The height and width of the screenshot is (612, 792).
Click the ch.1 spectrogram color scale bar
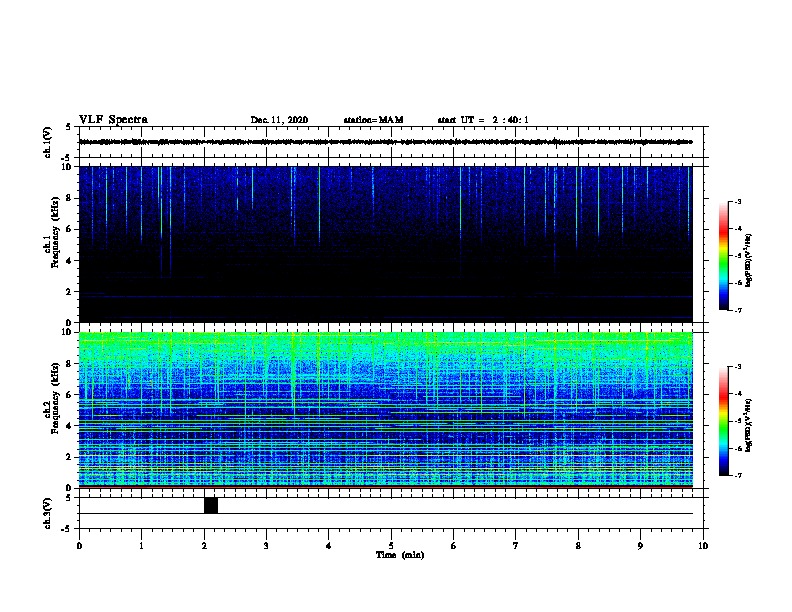pos(723,256)
